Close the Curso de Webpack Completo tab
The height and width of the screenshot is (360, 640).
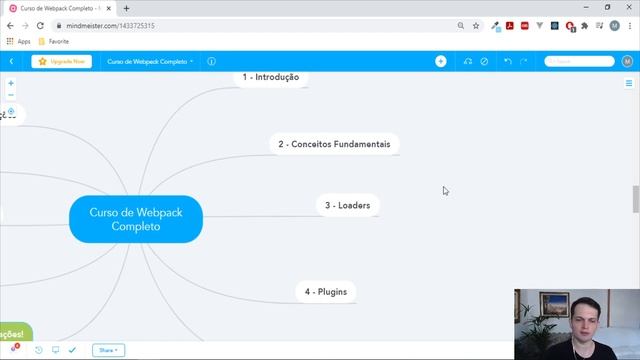point(109,8)
